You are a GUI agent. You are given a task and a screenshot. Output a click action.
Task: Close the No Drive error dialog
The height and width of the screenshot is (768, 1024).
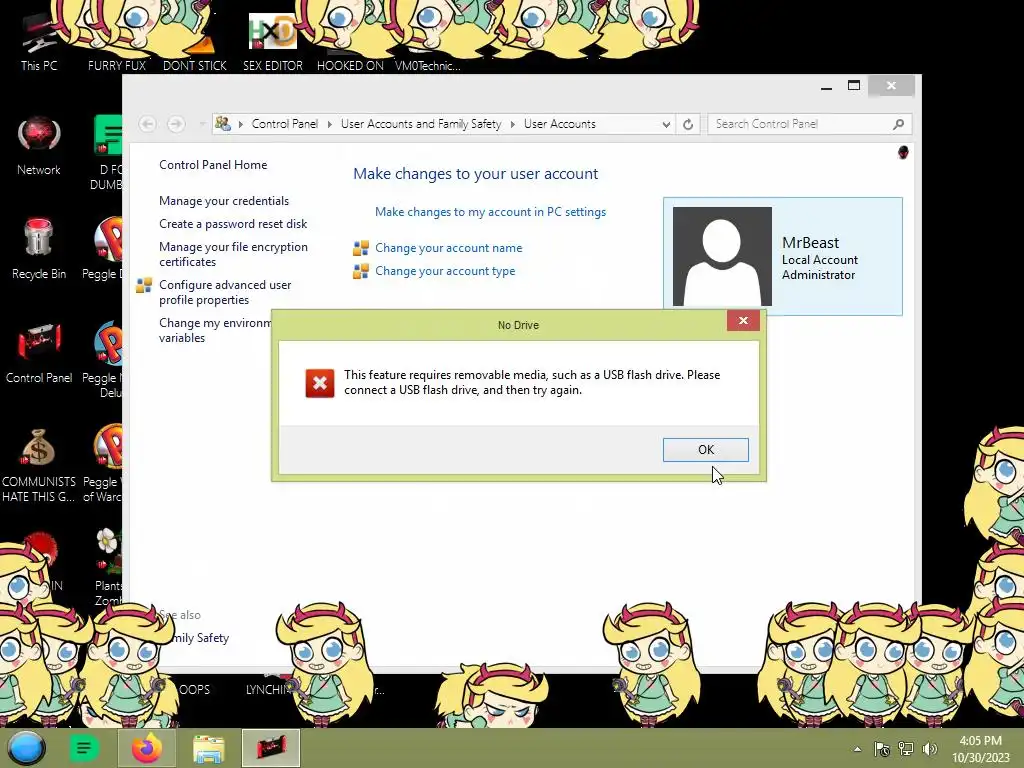click(x=743, y=320)
